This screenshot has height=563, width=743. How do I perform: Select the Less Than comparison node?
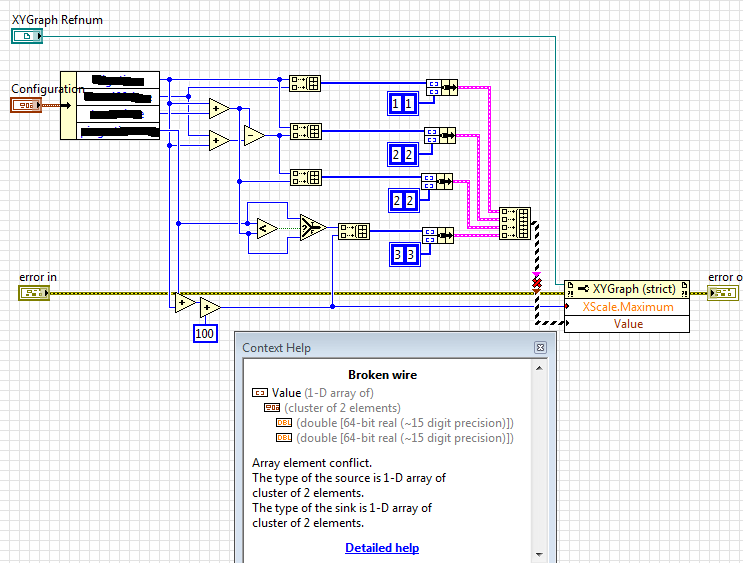(x=266, y=230)
